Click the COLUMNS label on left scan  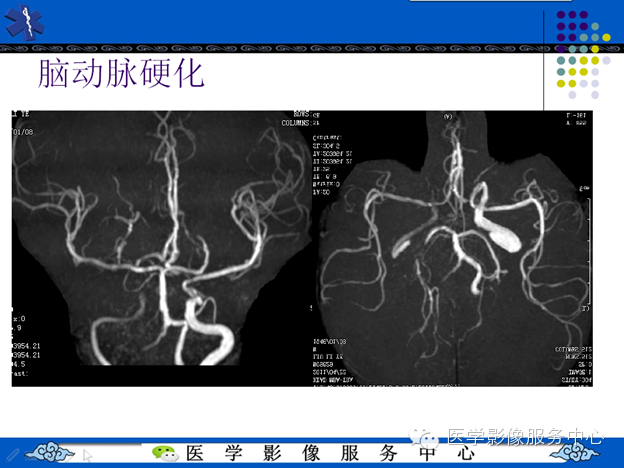(295, 123)
